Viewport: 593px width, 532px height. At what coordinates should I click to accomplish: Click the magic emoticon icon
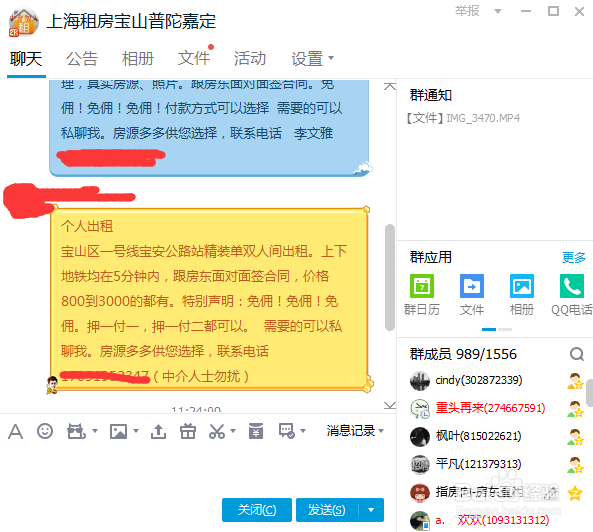tap(76, 431)
